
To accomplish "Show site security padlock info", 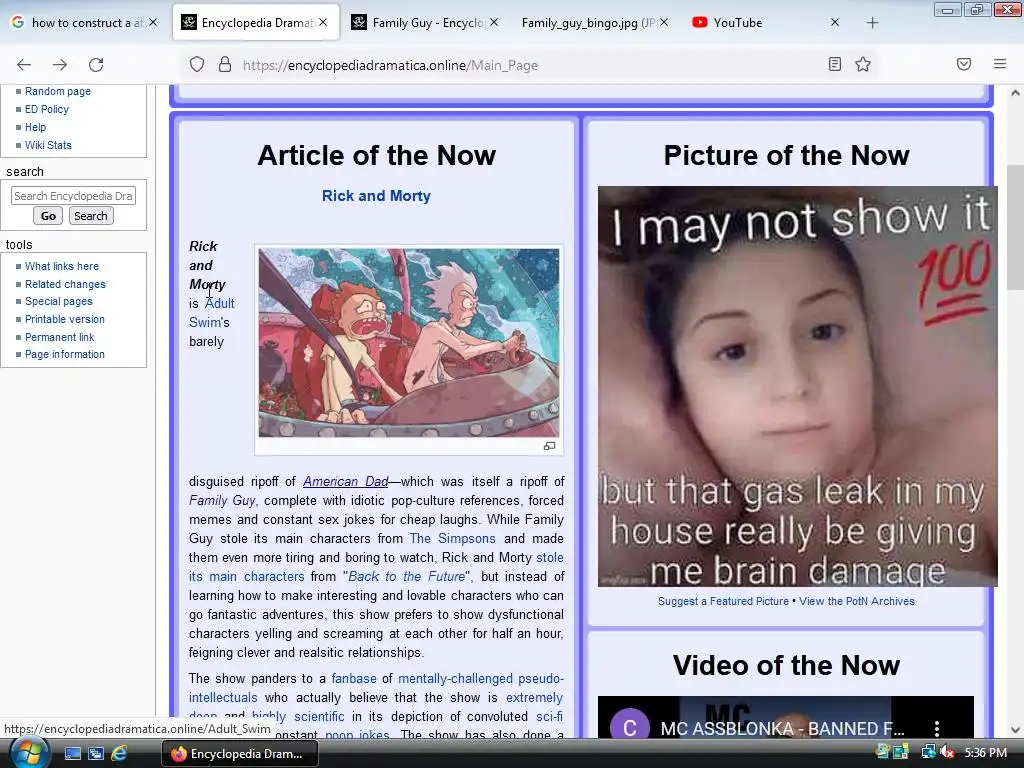I will [225, 65].
